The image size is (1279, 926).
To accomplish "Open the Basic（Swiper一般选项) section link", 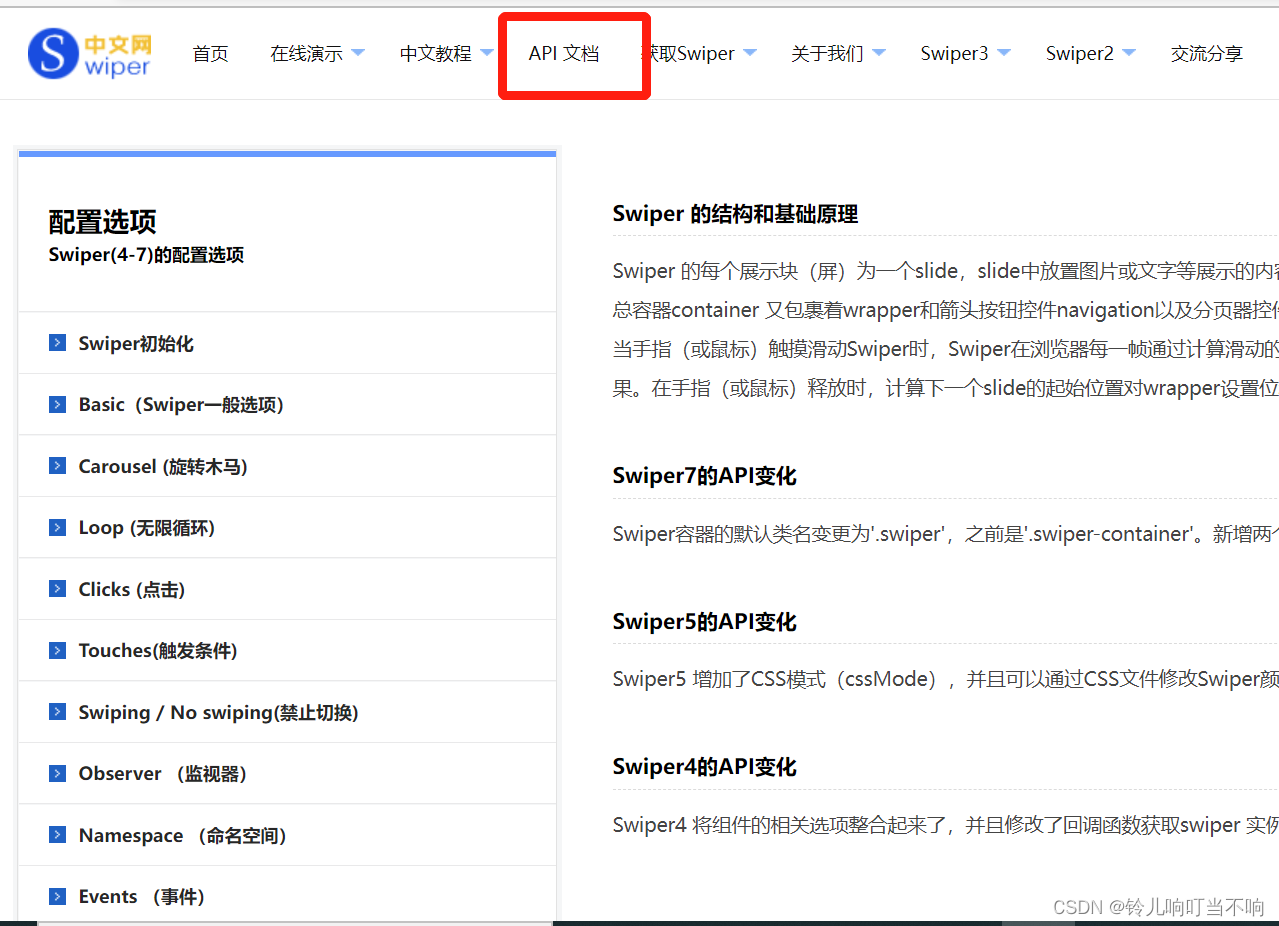I will (181, 405).
